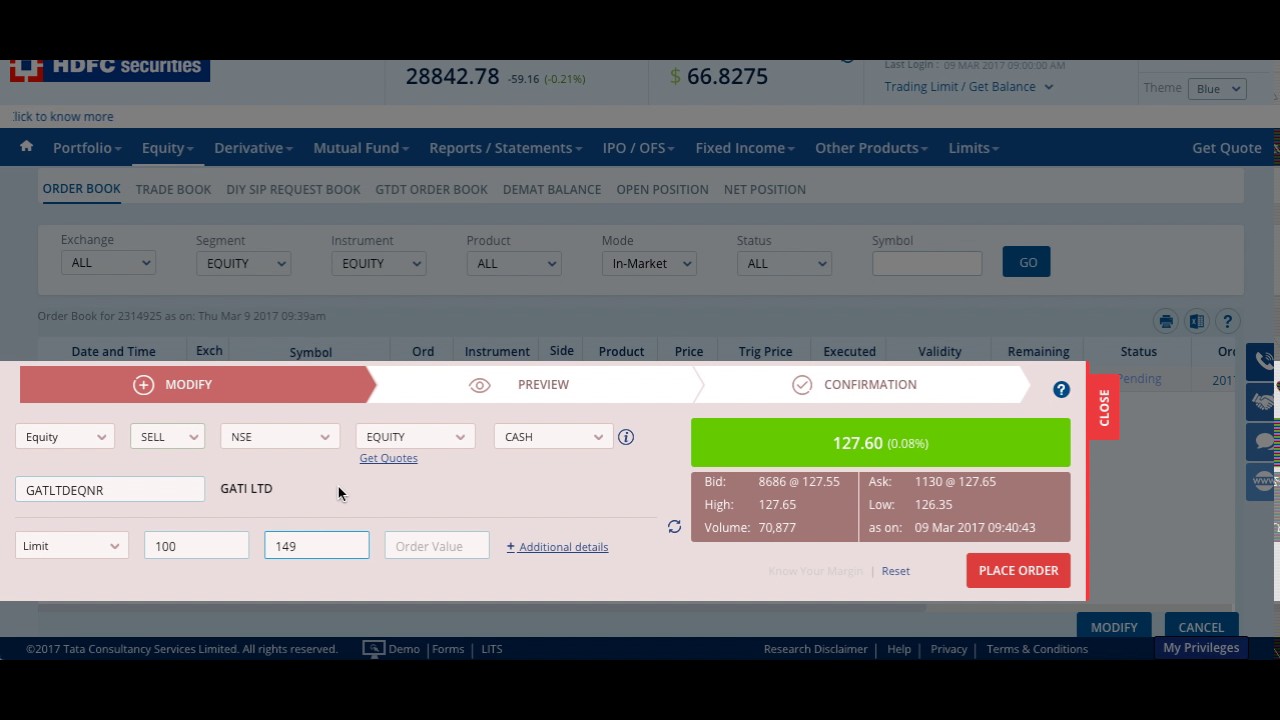Open the Portfolio menu
Screen dimensions: 1280x720
[87, 147]
